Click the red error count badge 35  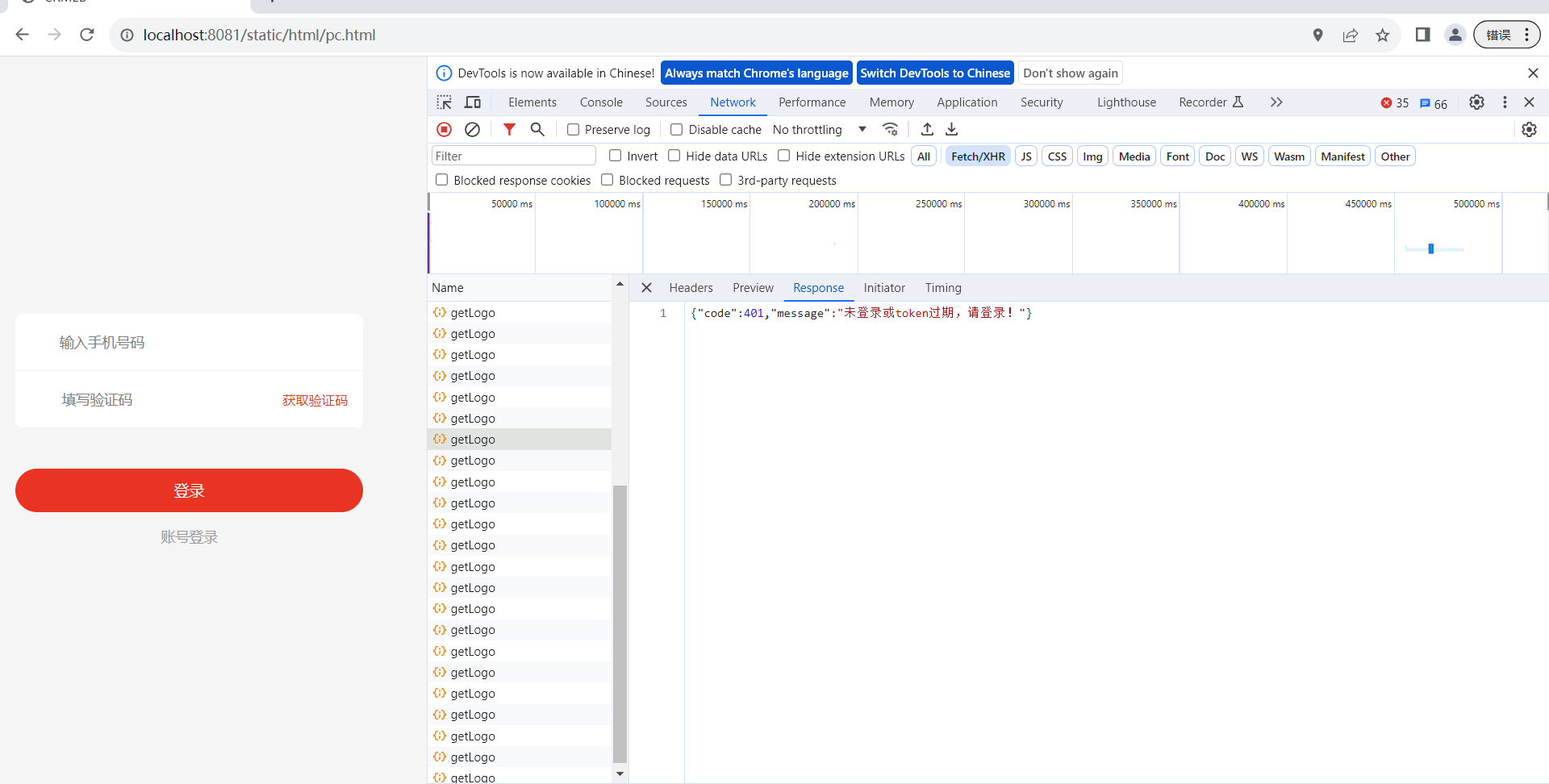[x=1394, y=103]
